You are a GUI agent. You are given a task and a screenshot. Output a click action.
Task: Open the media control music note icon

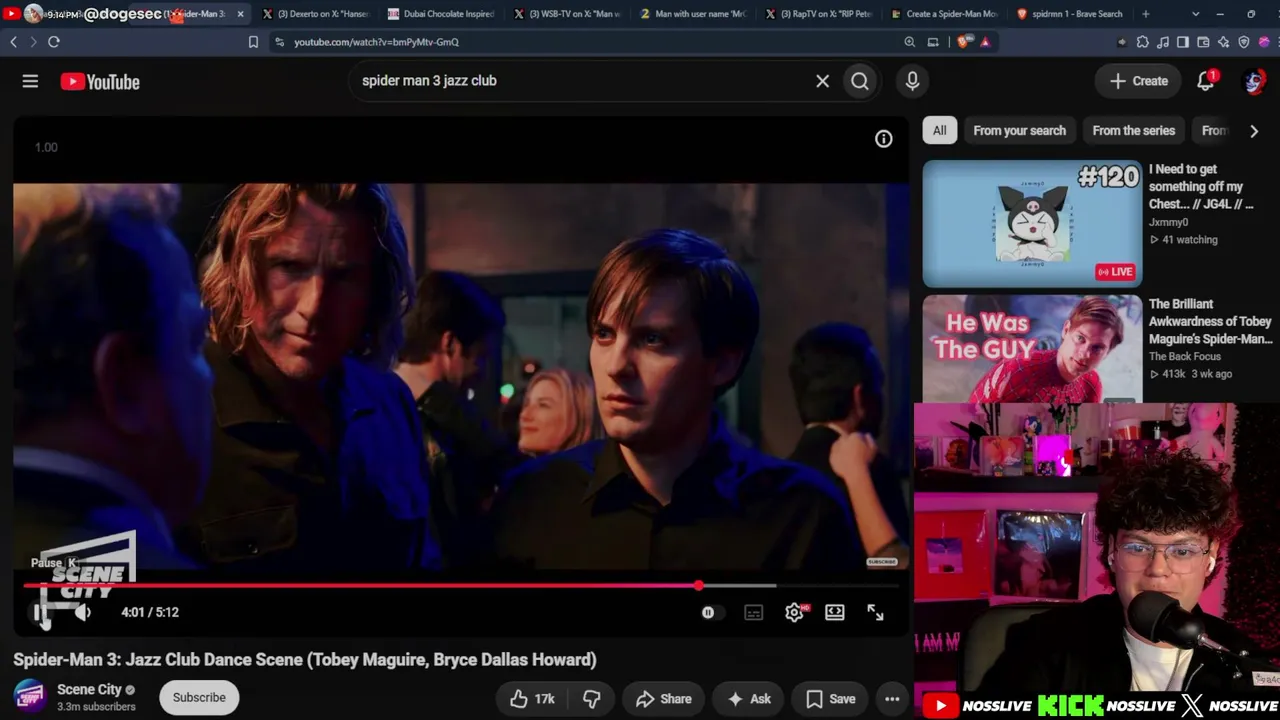coord(1163,42)
